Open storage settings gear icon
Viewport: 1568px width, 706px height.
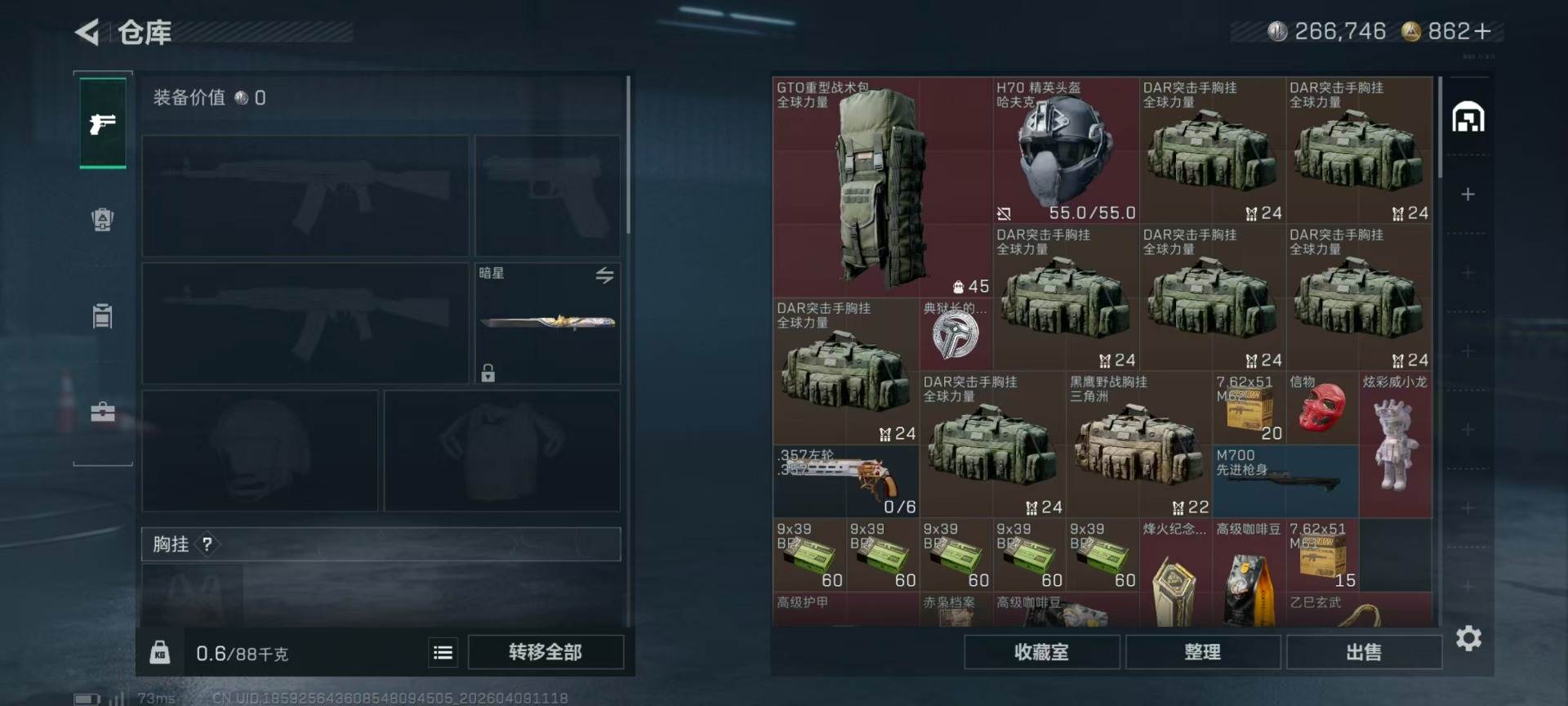[1468, 638]
